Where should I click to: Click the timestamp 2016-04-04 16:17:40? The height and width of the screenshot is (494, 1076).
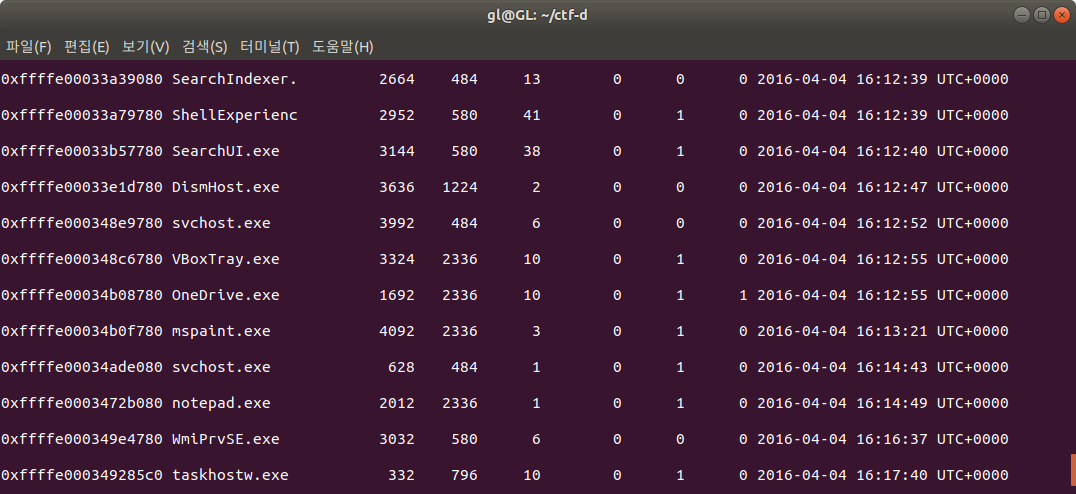(x=843, y=475)
